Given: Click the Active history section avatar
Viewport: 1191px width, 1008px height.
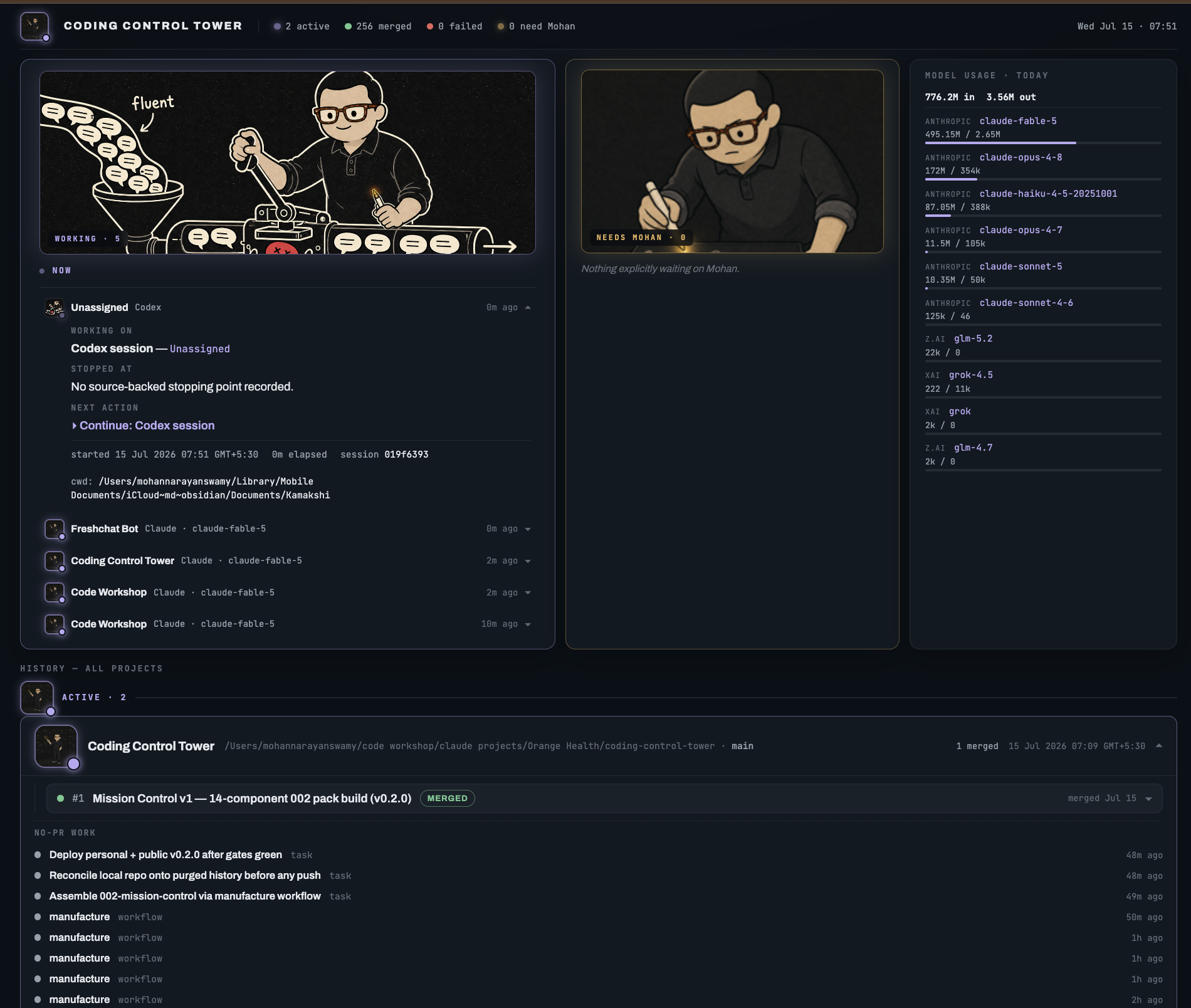Looking at the screenshot, I should point(37,697).
